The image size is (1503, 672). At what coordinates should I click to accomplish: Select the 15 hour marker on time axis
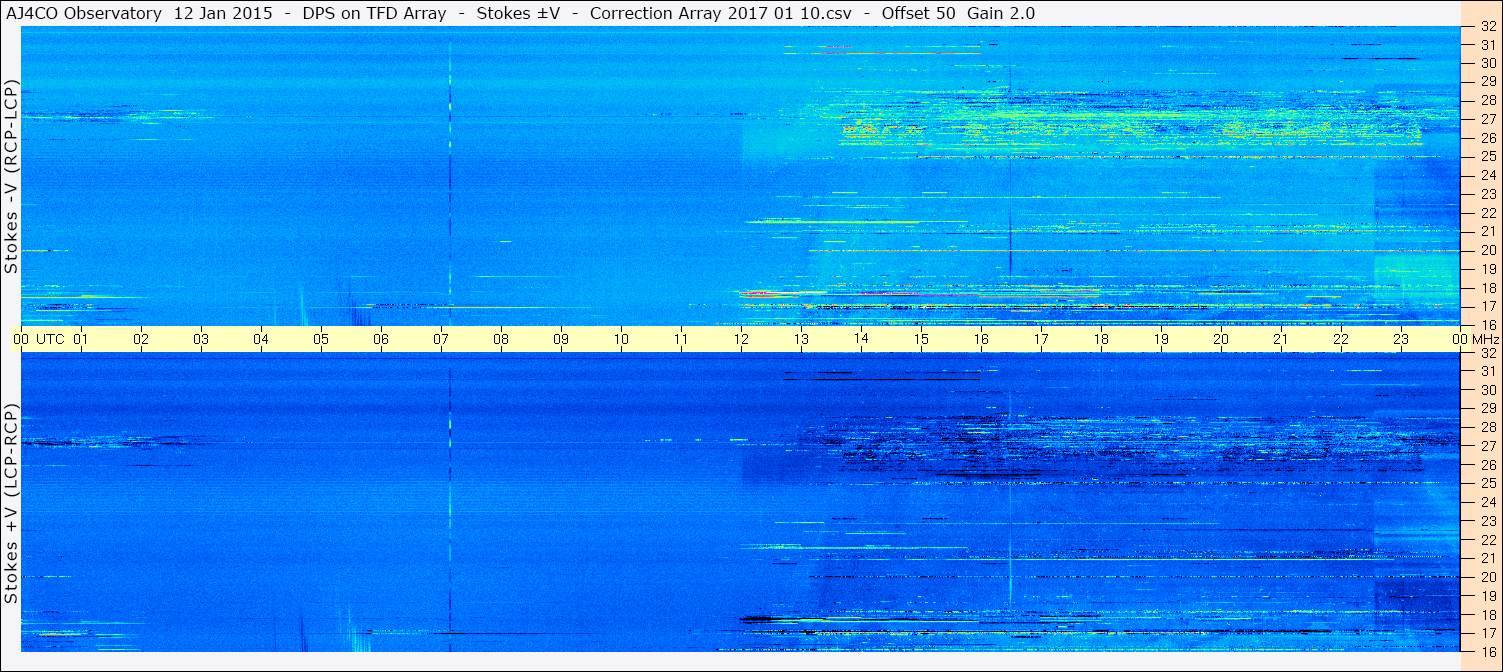921,339
